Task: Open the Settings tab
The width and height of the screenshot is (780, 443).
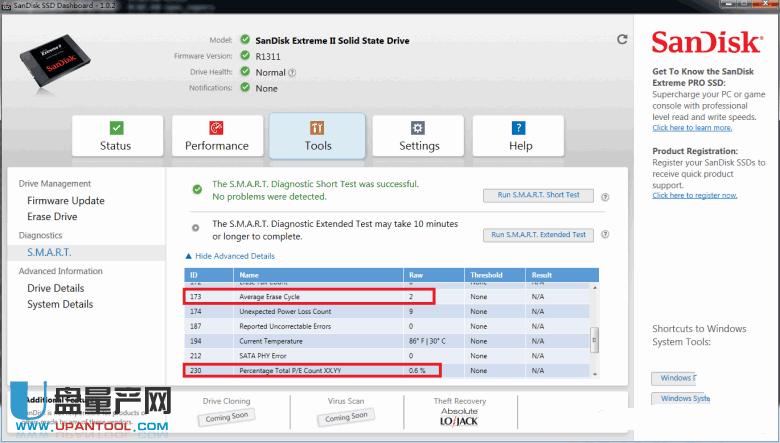Action: click(419, 136)
